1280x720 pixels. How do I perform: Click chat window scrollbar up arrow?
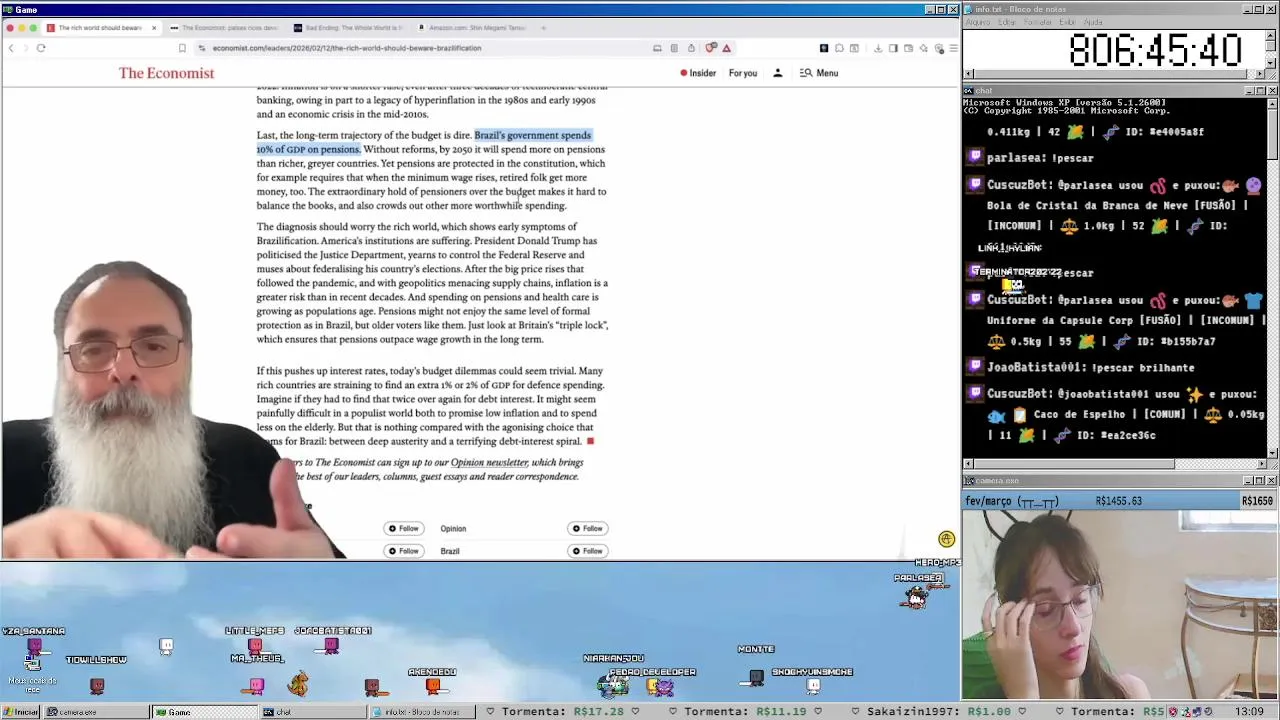[x=1272, y=102]
